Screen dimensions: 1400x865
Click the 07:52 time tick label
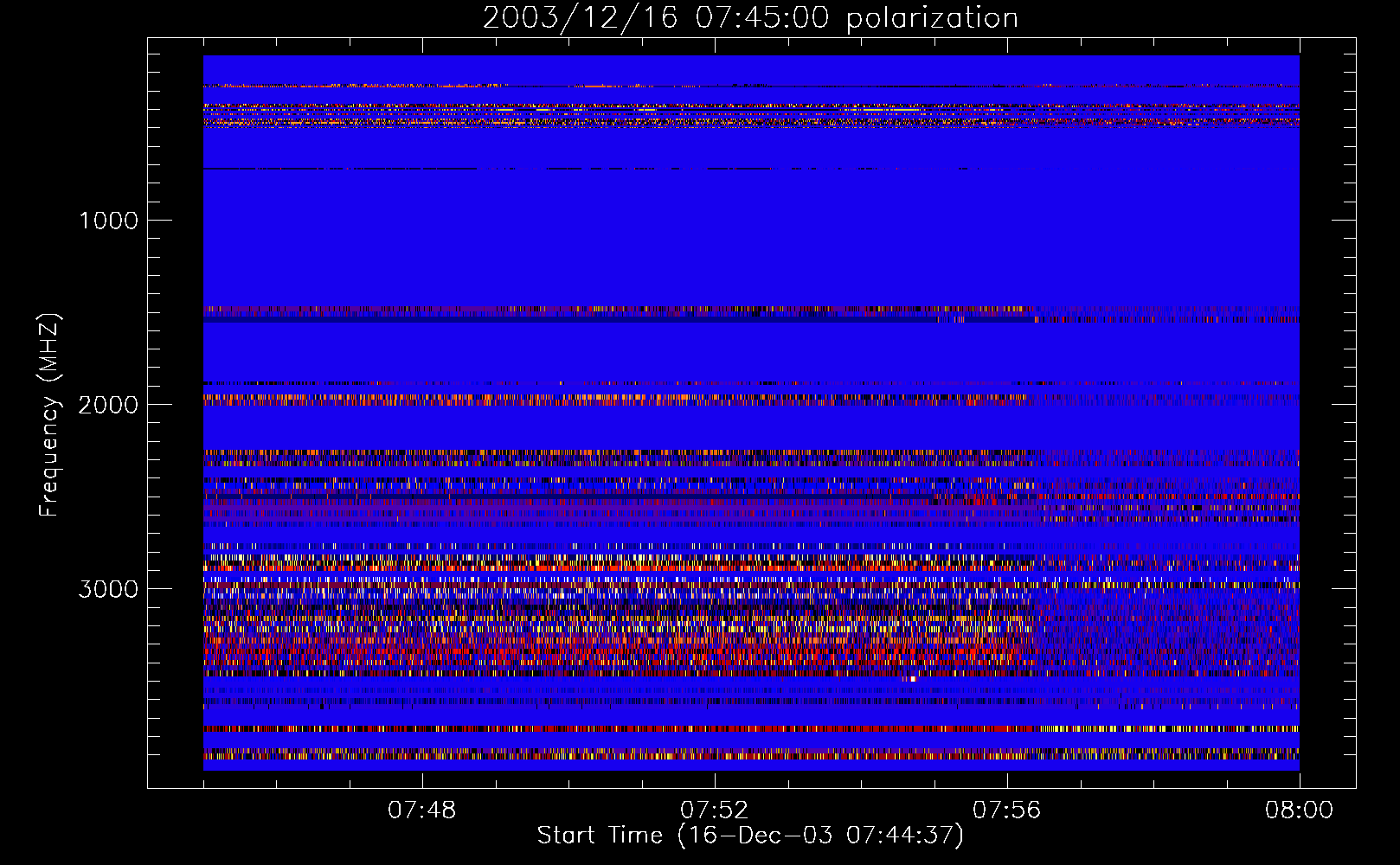point(714,811)
